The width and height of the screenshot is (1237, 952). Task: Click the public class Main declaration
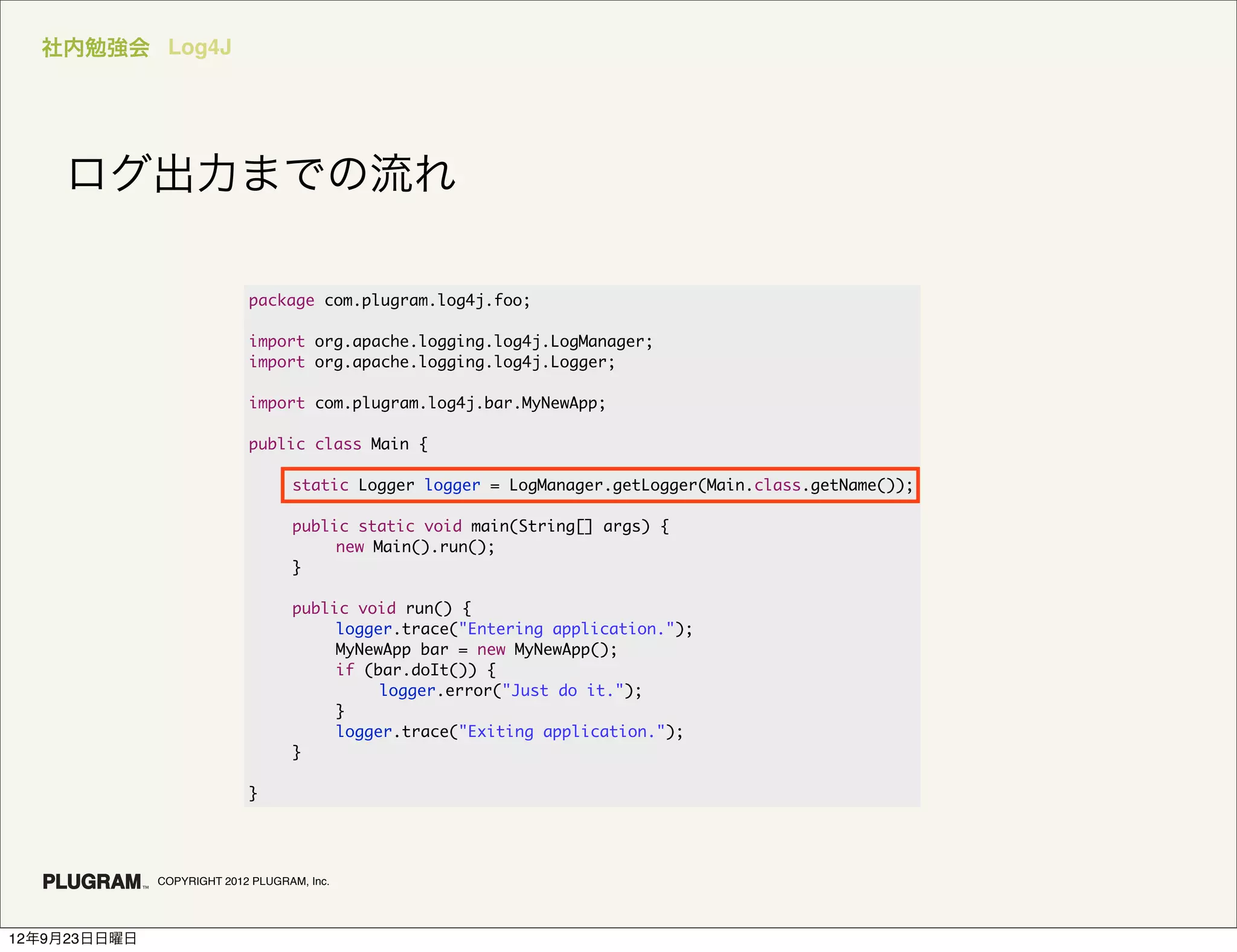point(338,444)
